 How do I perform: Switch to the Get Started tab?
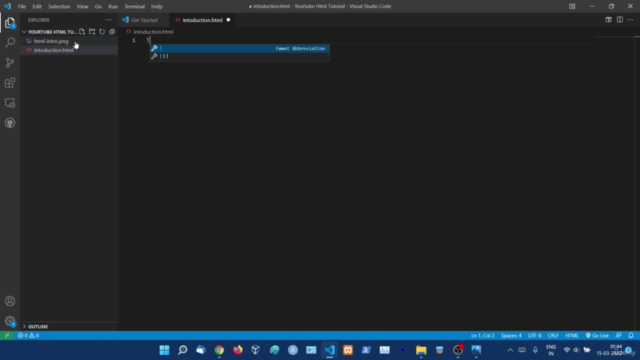click(x=144, y=20)
